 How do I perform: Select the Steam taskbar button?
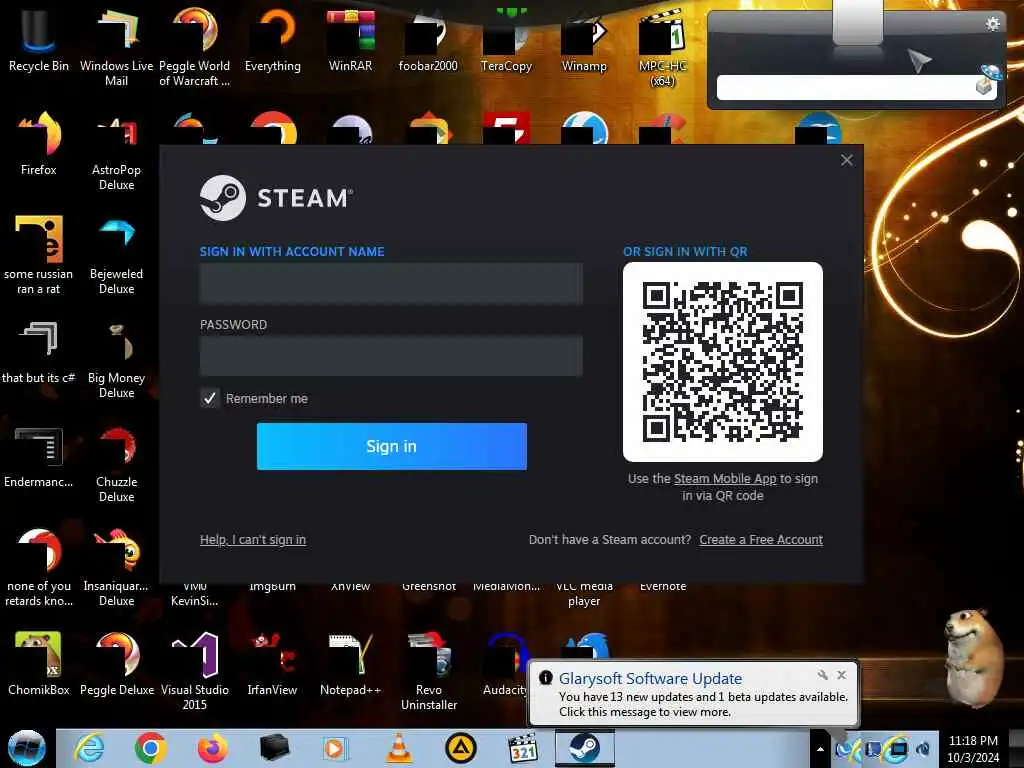pos(584,748)
